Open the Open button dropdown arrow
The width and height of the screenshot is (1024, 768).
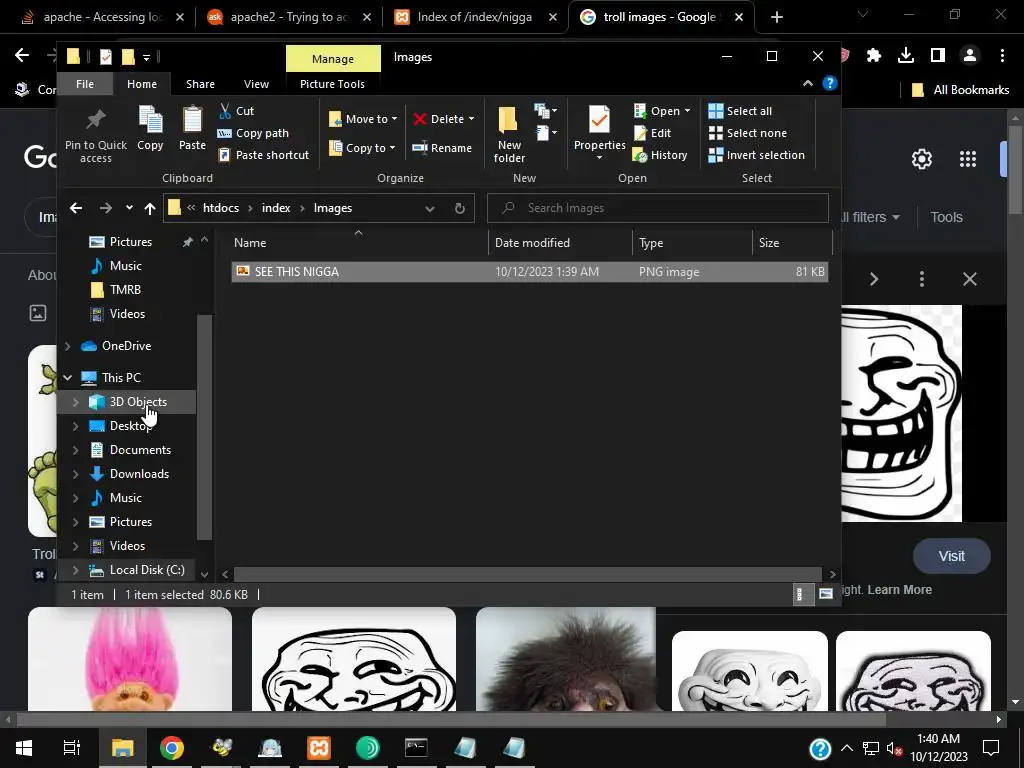coord(687,111)
